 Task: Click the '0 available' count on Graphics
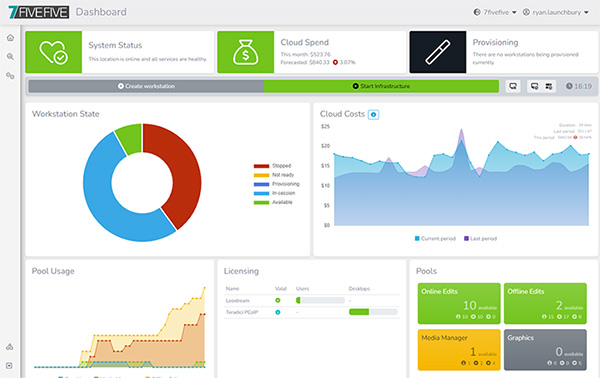tap(569, 352)
